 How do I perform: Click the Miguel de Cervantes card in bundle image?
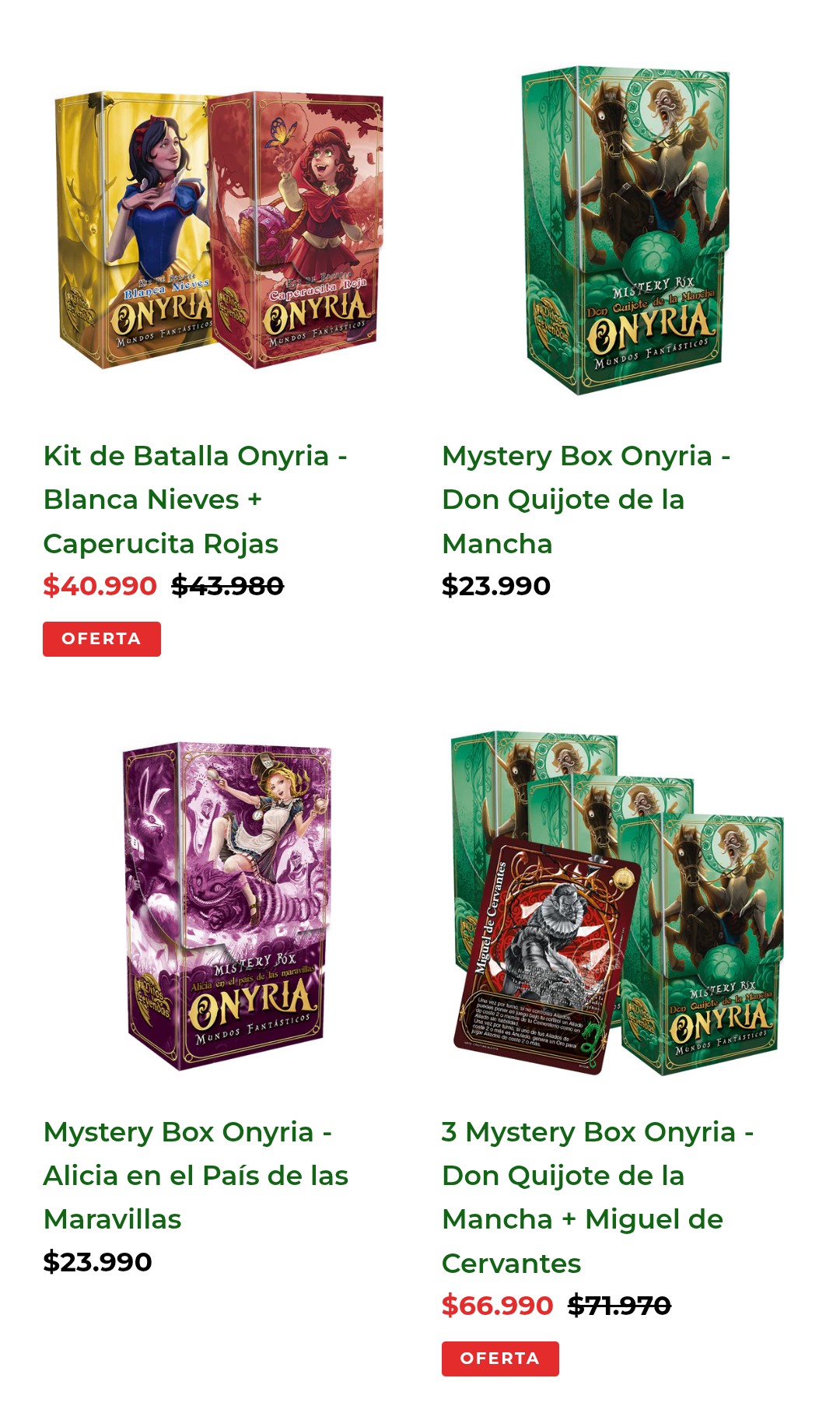(x=547, y=955)
